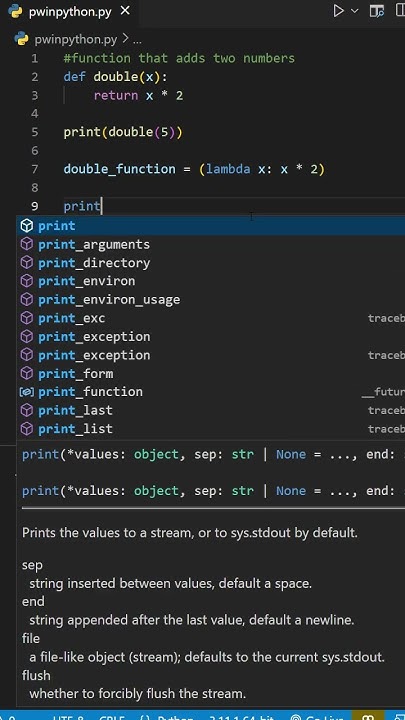Click the 'print(double(5))' code line

(x=123, y=132)
